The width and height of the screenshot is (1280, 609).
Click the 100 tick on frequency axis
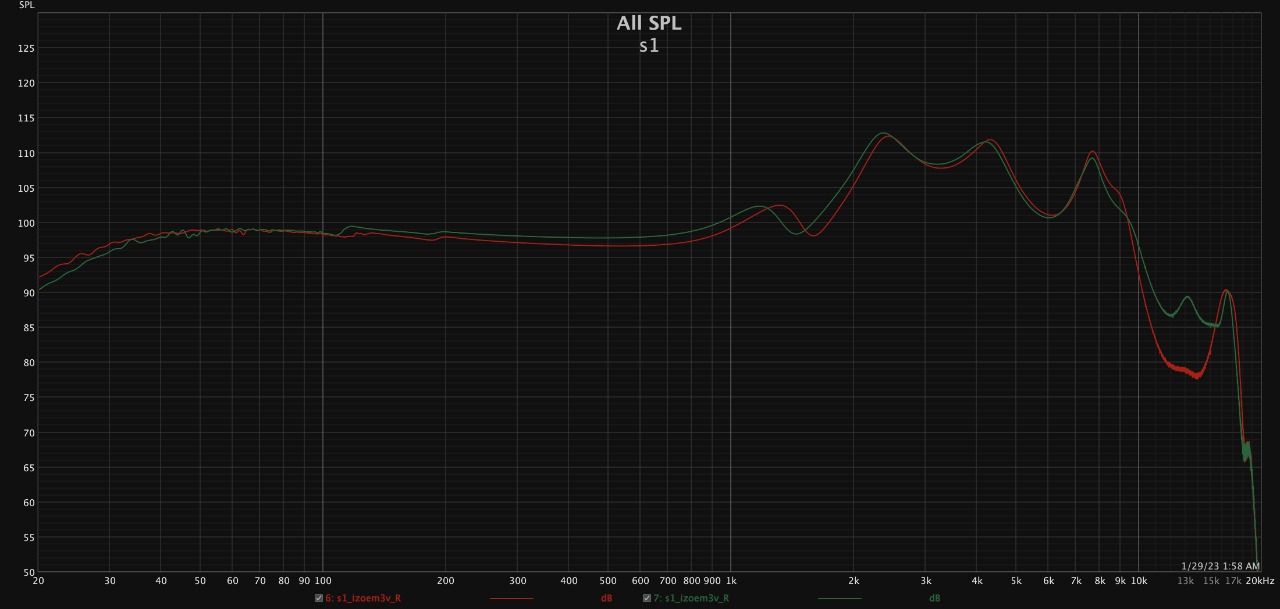[x=323, y=581]
